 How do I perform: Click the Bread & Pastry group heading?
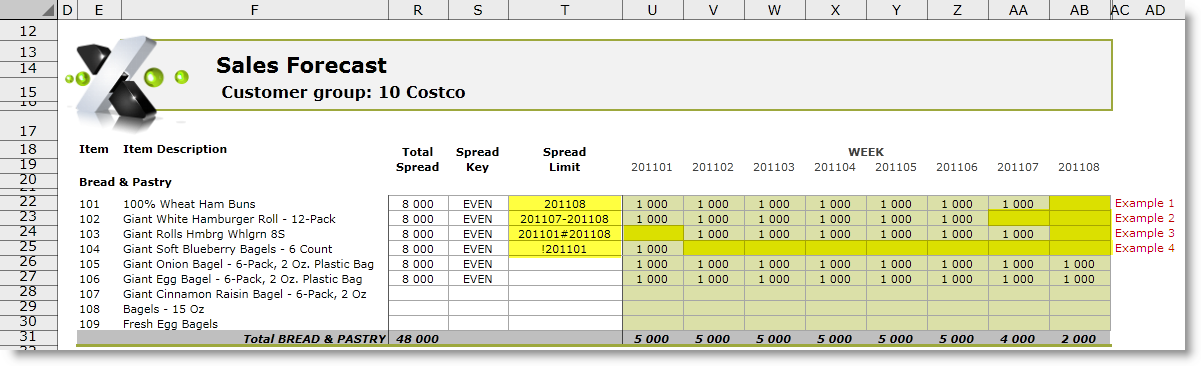coord(125,182)
